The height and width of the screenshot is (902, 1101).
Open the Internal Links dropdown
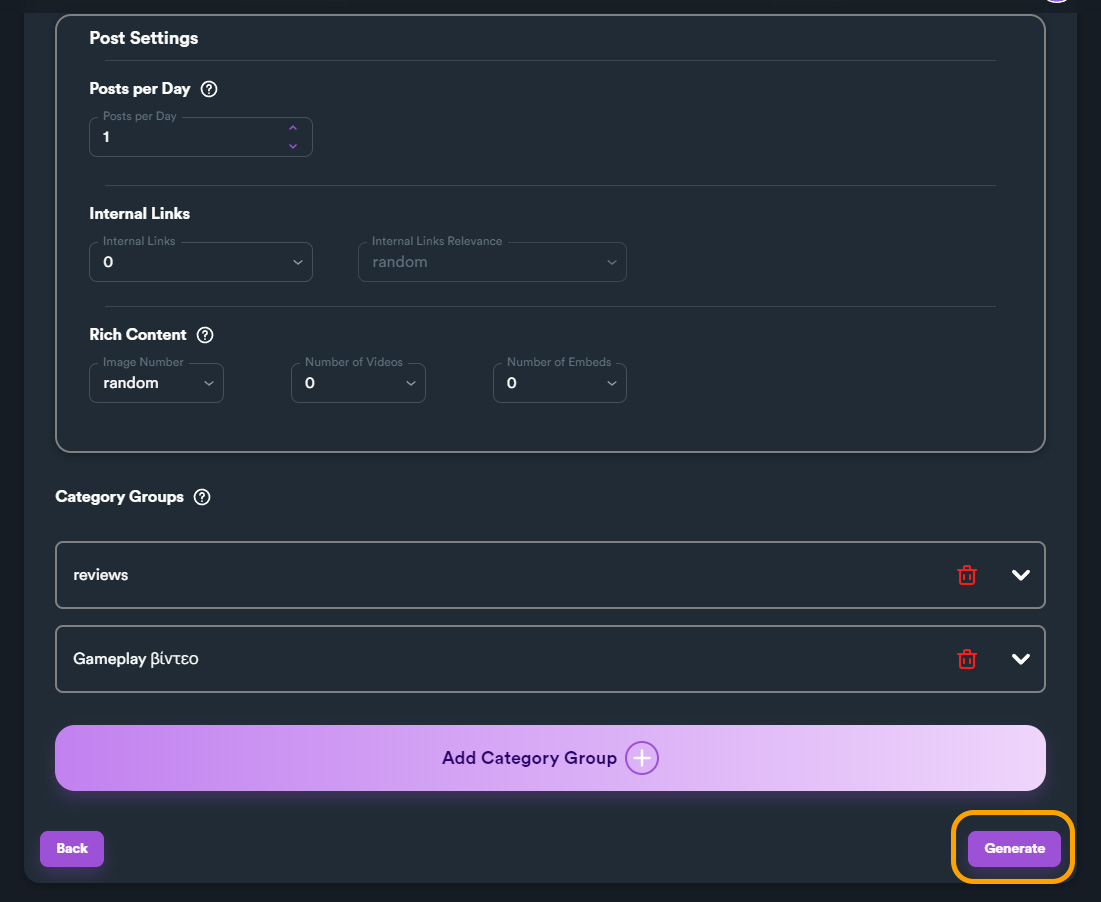point(200,262)
